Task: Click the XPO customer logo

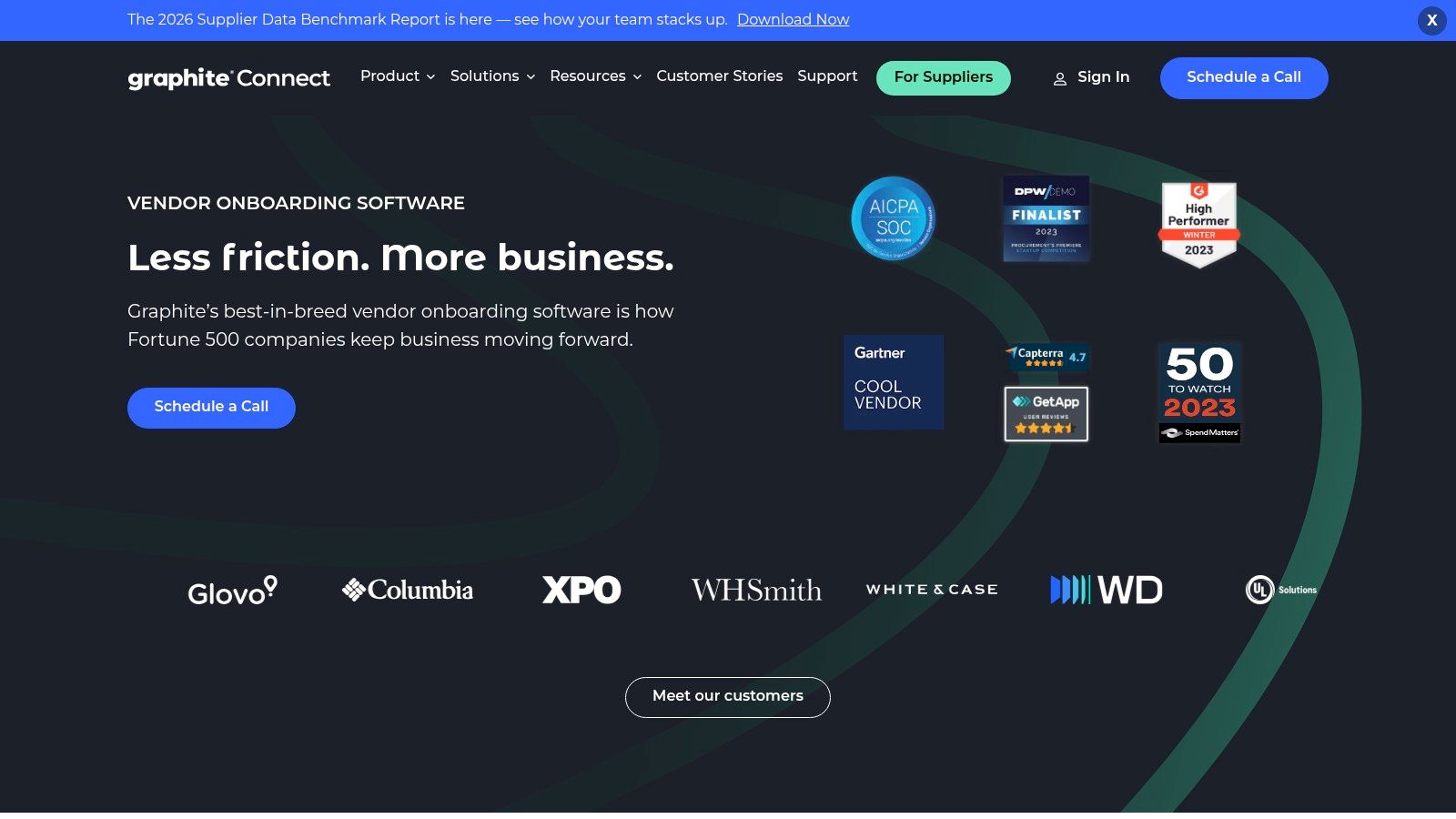Action: click(581, 591)
